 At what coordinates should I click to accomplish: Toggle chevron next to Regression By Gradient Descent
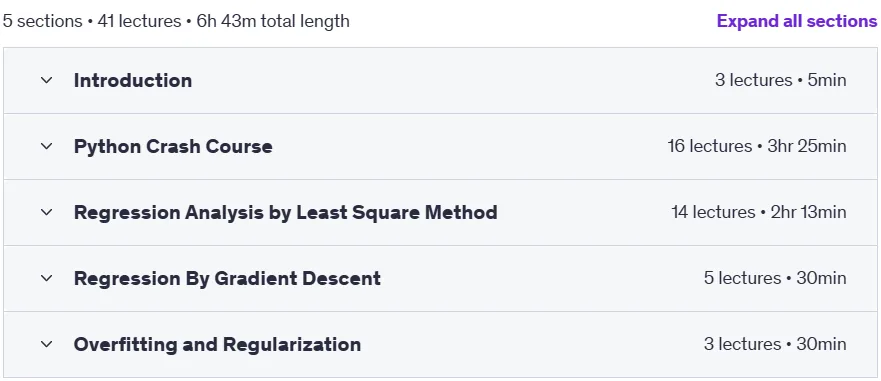47,278
